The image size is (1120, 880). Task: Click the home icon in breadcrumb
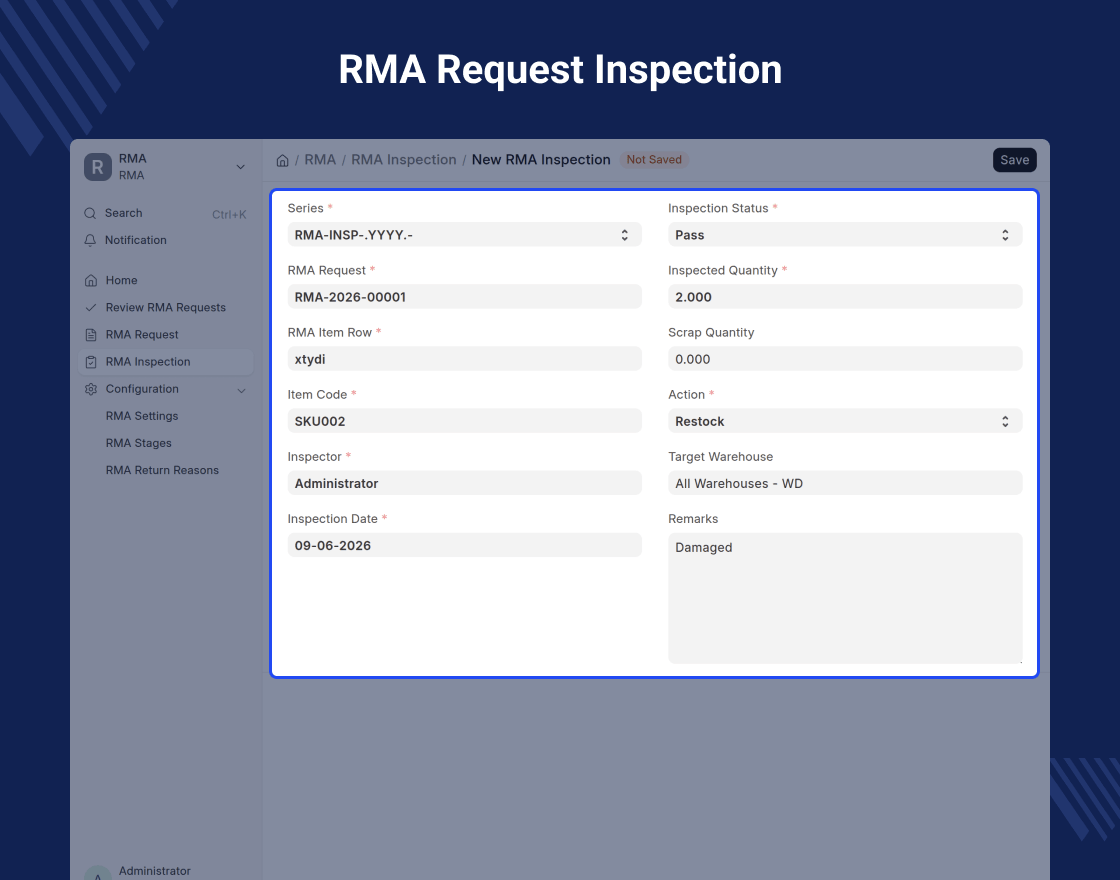coord(282,161)
